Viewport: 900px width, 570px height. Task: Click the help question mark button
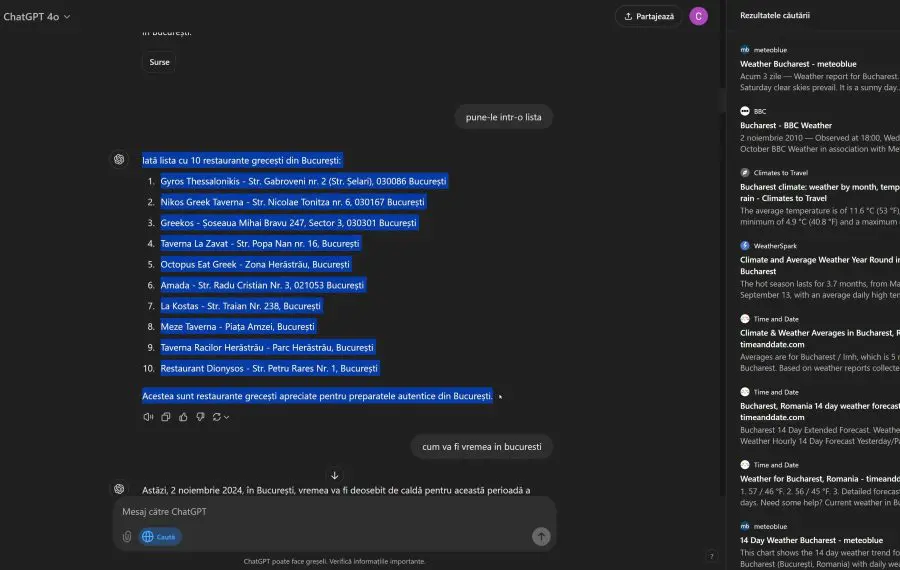711,556
